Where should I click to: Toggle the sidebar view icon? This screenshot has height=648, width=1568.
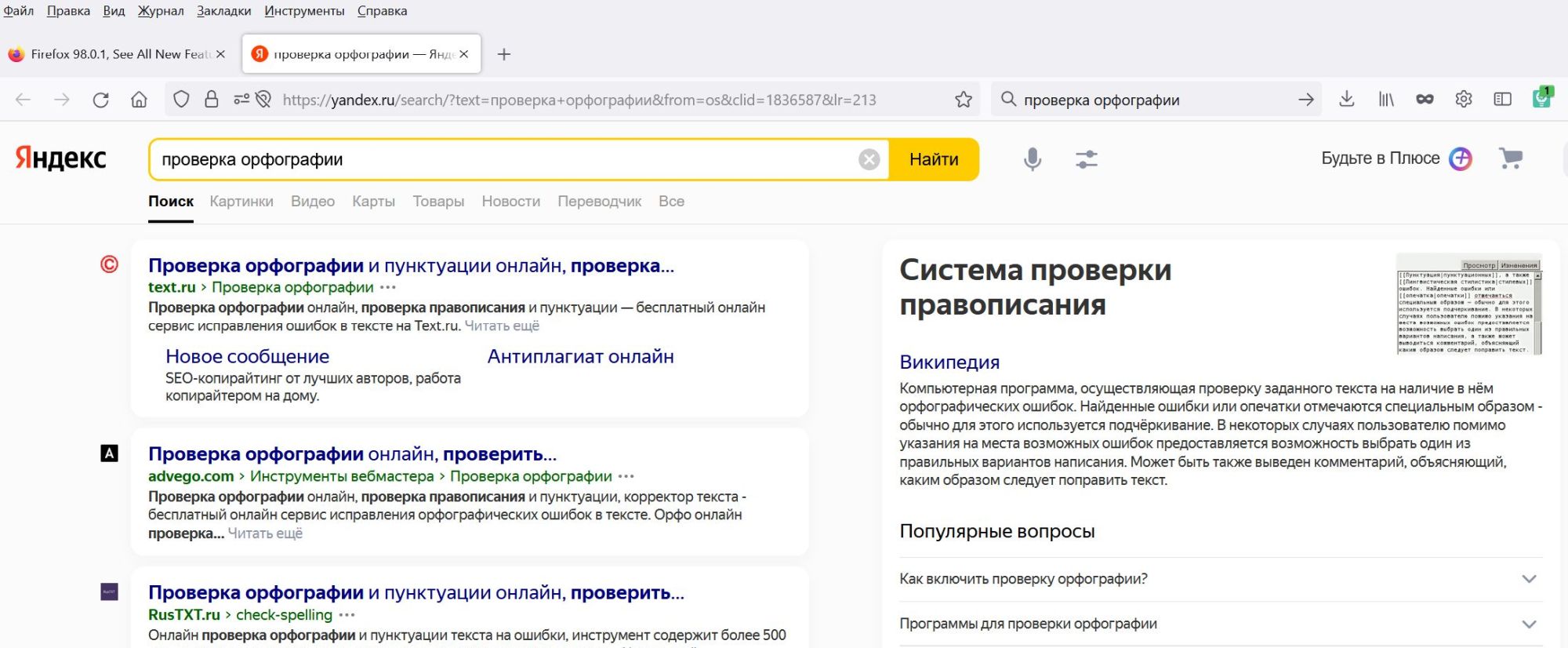1503,100
